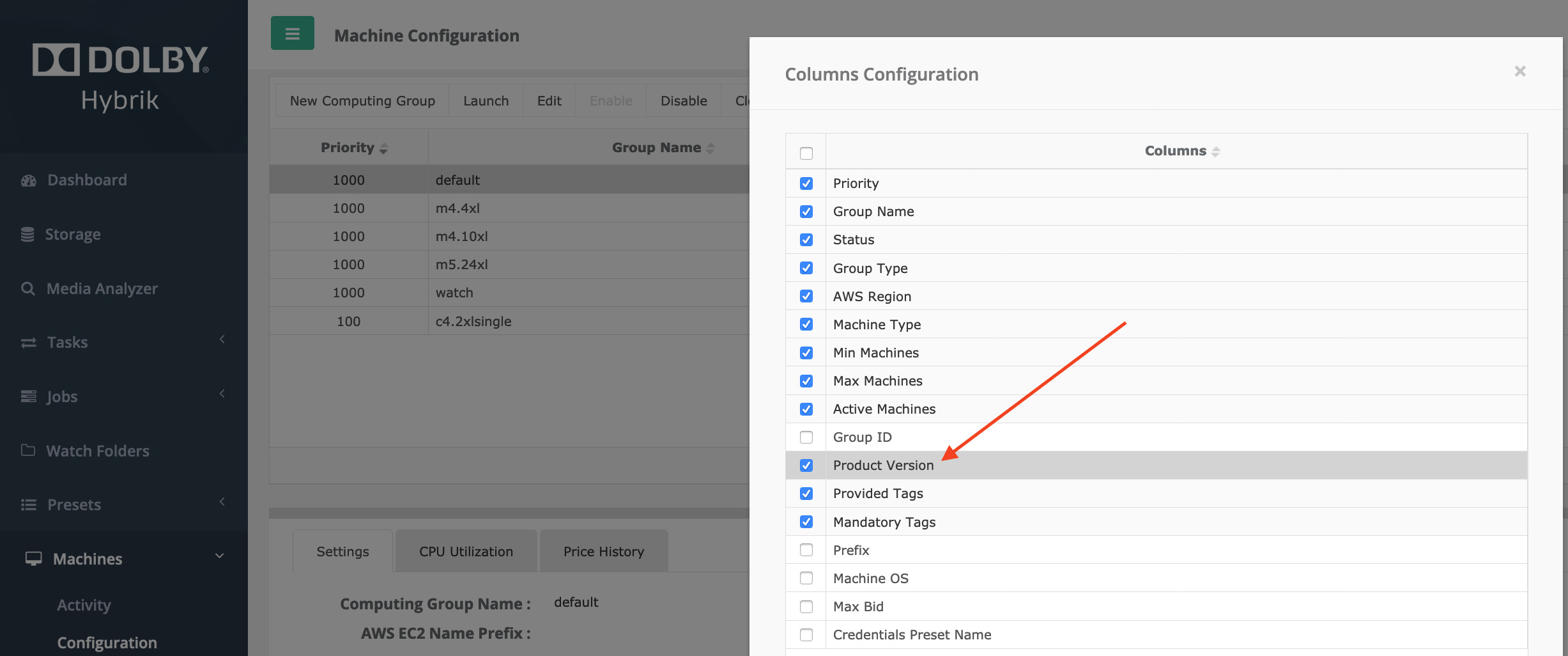Click the New Computing Group button
The width and height of the screenshot is (1568, 656).
pos(362,101)
